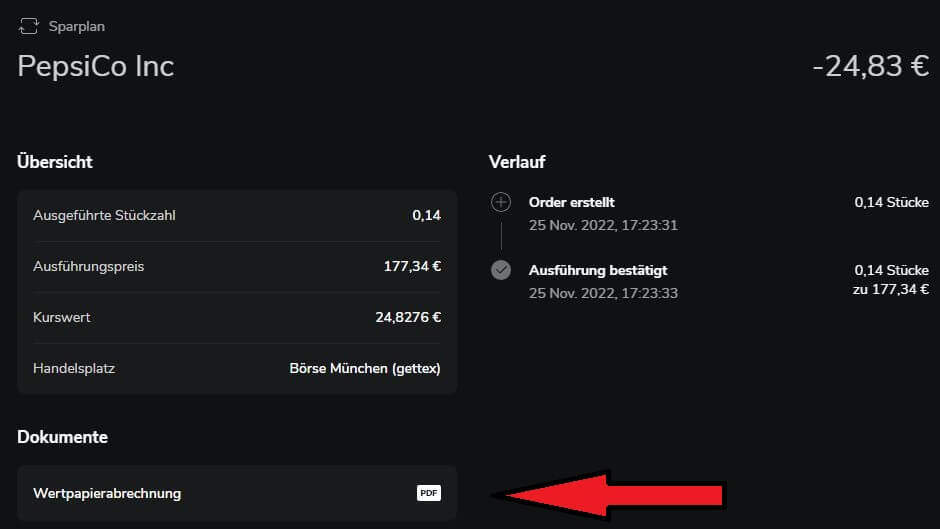
Task: Click the Order erstellt timeline entry
Action: click(x=572, y=203)
